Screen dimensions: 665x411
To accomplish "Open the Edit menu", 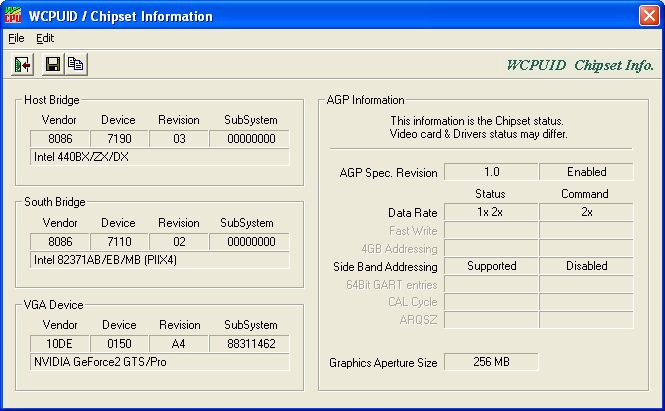I will click(x=45, y=38).
